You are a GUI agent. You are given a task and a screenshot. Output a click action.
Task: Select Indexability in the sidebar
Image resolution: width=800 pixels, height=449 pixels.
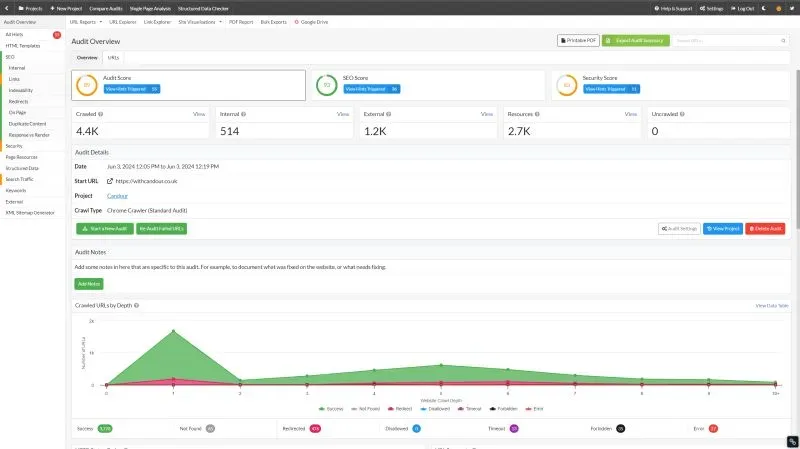(x=20, y=90)
